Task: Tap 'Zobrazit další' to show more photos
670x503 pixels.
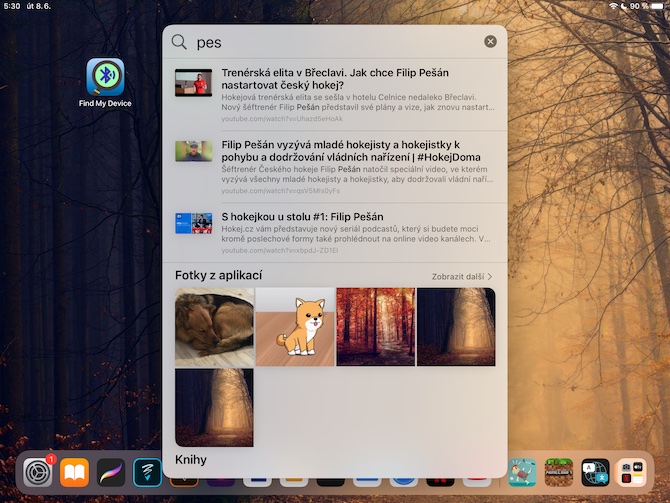Action: tap(461, 277)
